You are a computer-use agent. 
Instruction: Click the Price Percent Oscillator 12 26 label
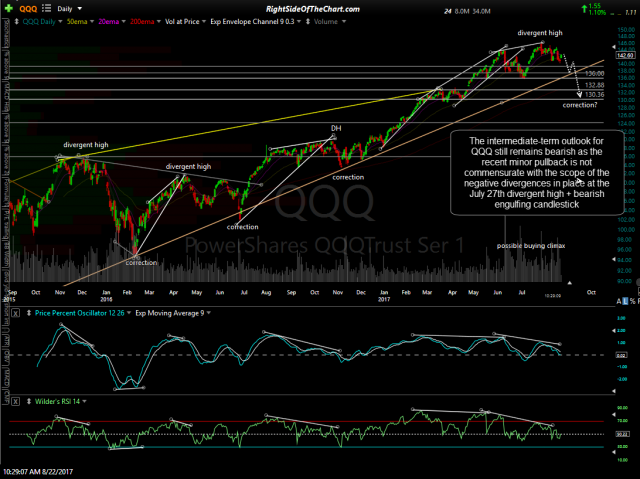tap(80, 313)
